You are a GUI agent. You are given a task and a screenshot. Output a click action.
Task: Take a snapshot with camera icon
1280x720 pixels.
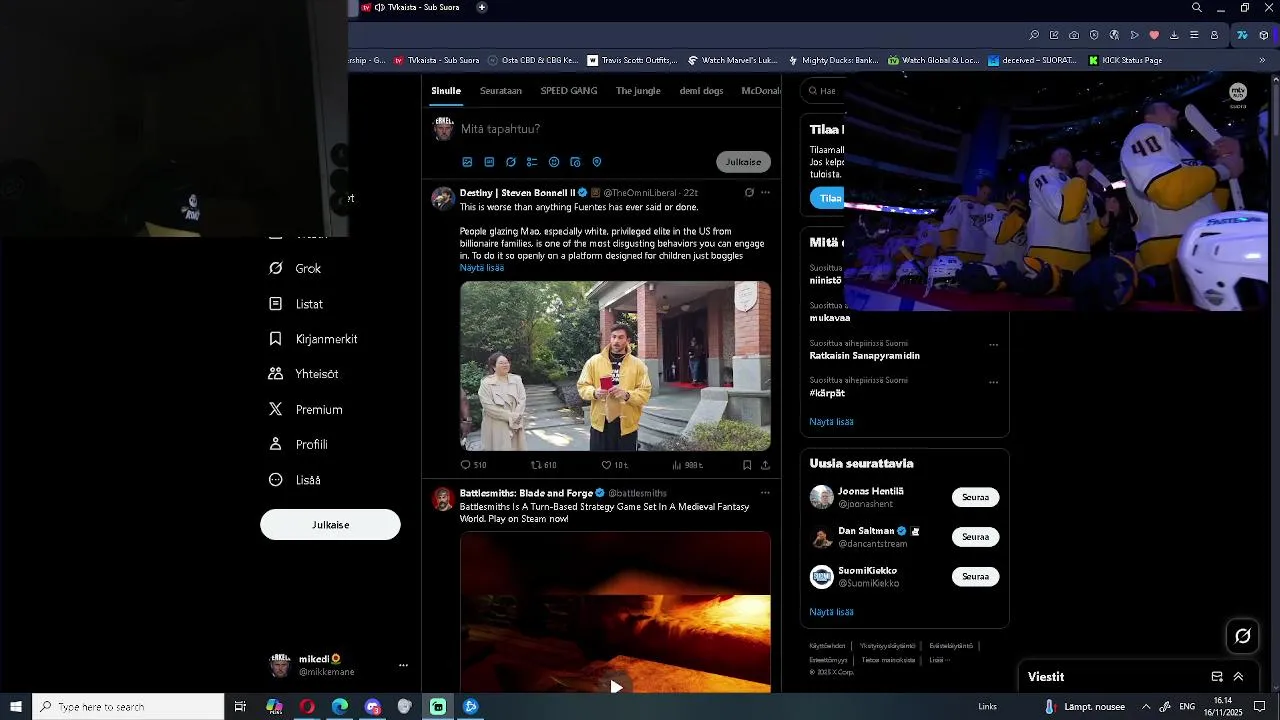tap(1074, 35)
